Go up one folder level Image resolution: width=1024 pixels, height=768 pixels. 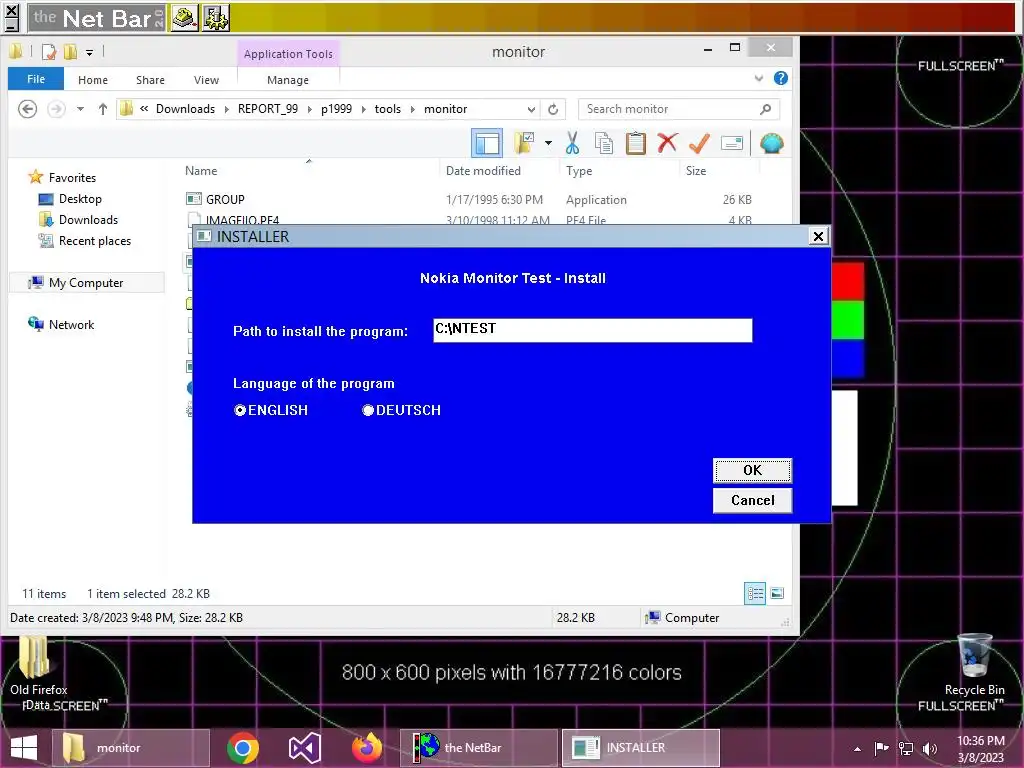coord(103,109)
